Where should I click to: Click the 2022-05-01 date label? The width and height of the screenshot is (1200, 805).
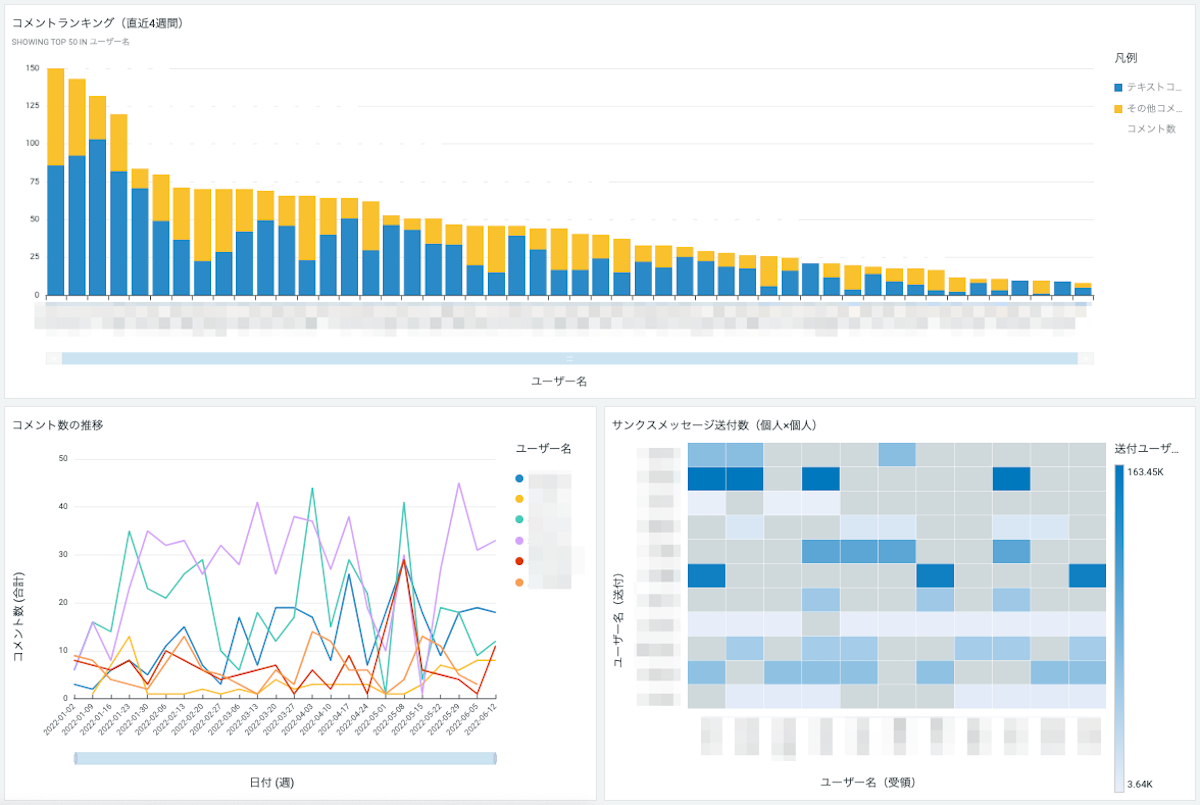pyautogui.click(x=372, y=719)
